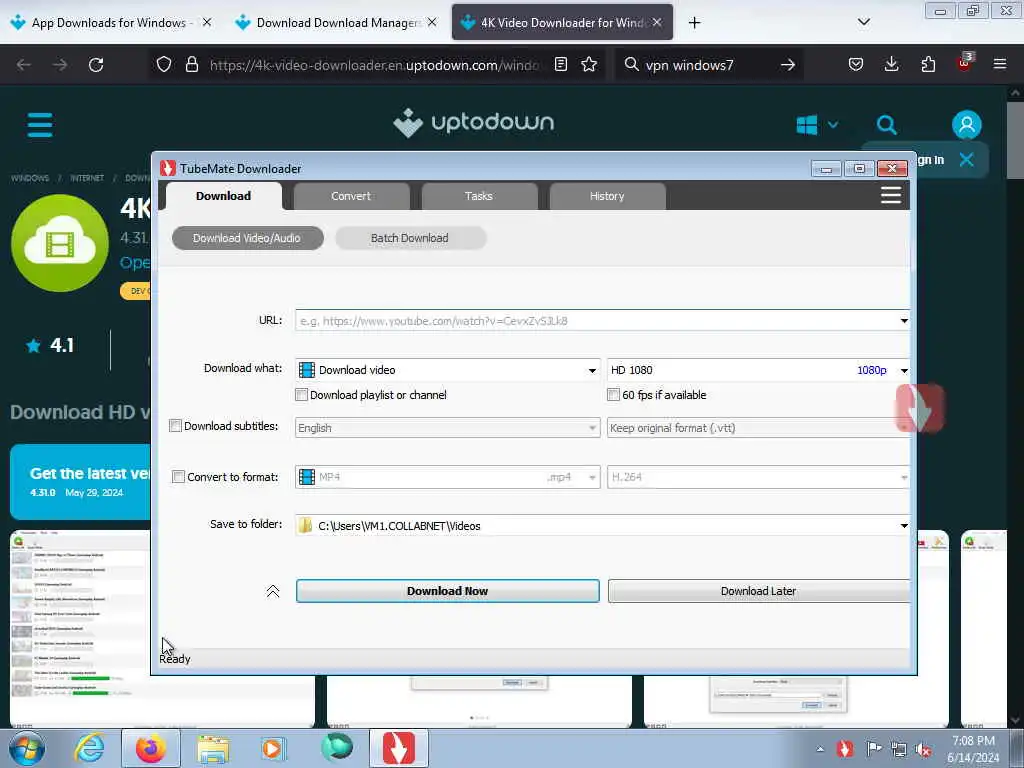Submit search with the arrow icon
This screenshot has width=1024, height=768.
coord(788,65)
